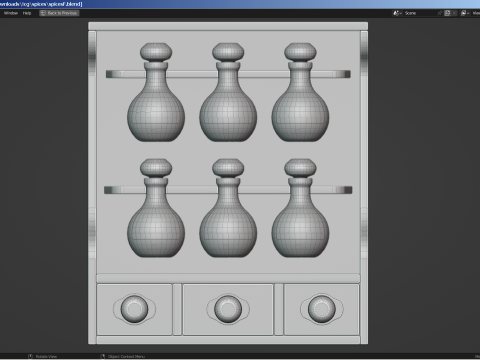Select the upper rail bar object
The image size is (480, 360).
point(193,74)
